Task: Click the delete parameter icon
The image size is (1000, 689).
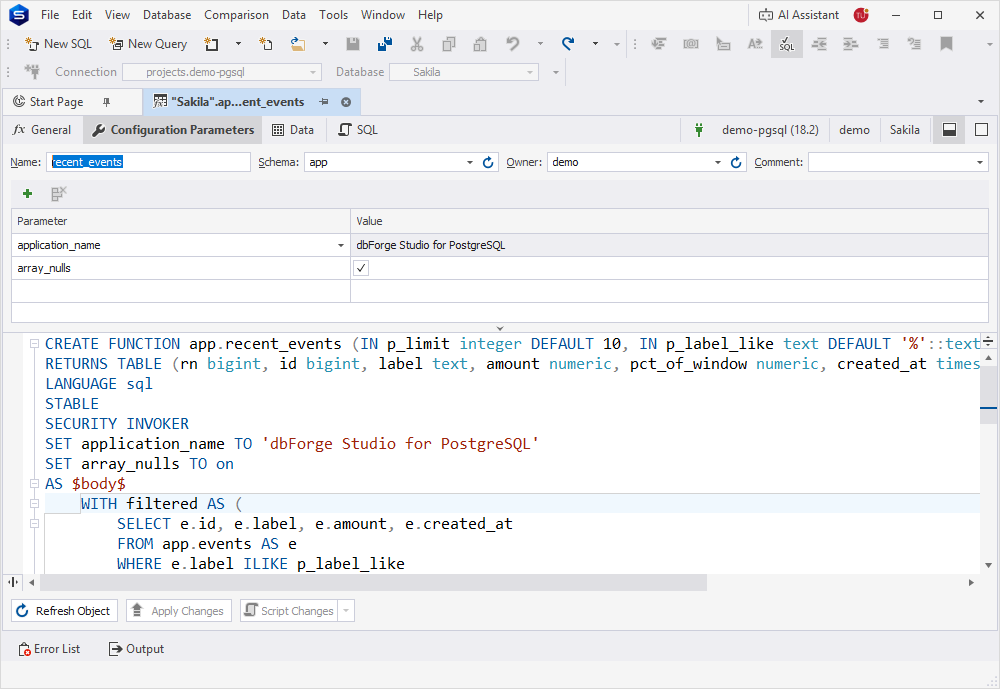Action: click(x=59, y=193)
